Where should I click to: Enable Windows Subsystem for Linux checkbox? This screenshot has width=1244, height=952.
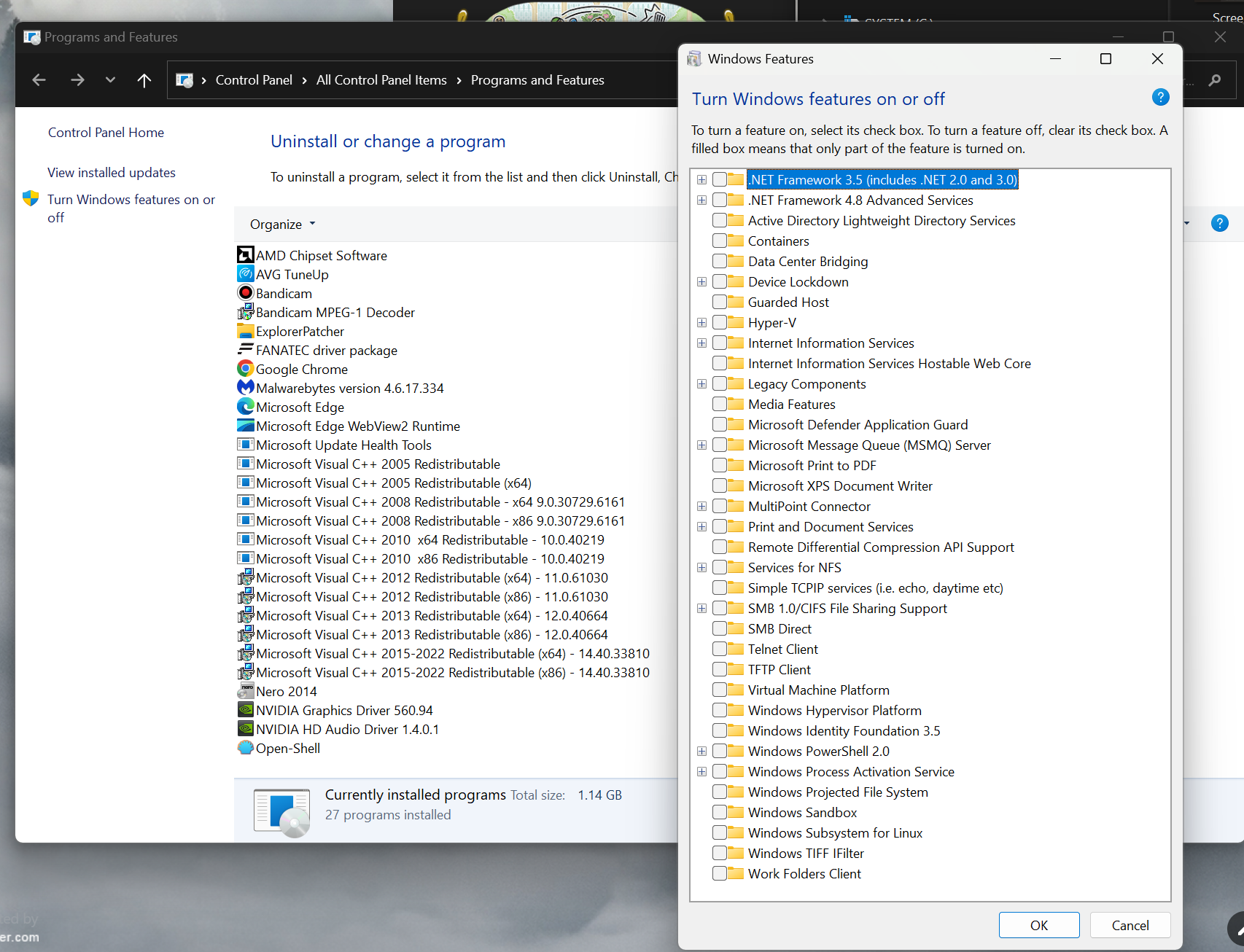(719, 832)
